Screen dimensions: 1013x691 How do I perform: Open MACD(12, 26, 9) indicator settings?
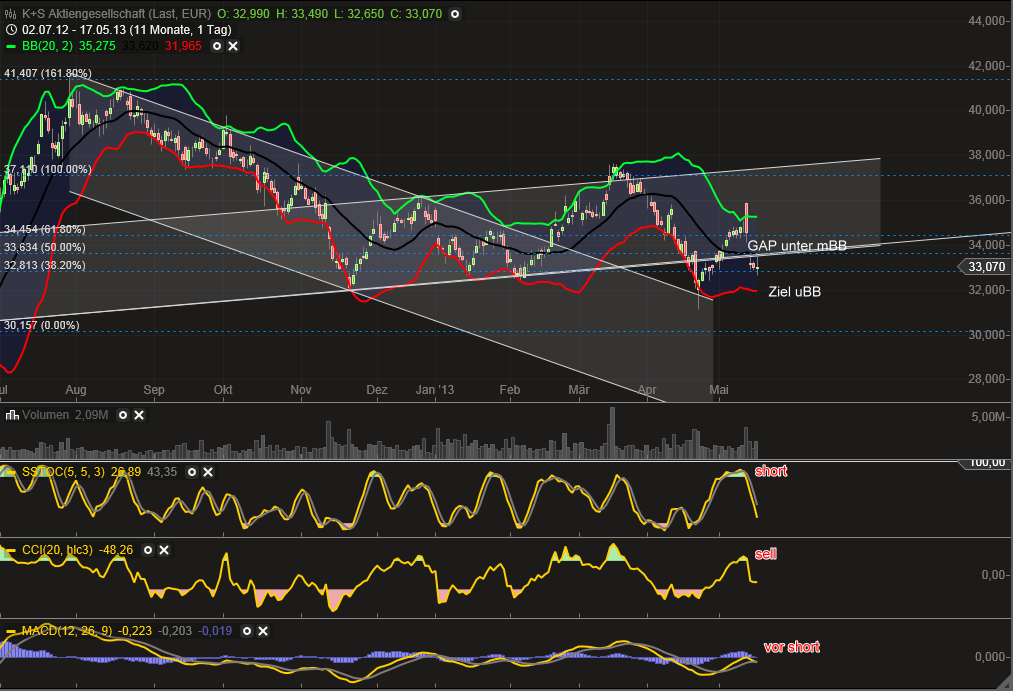click(x=247, y=631)
